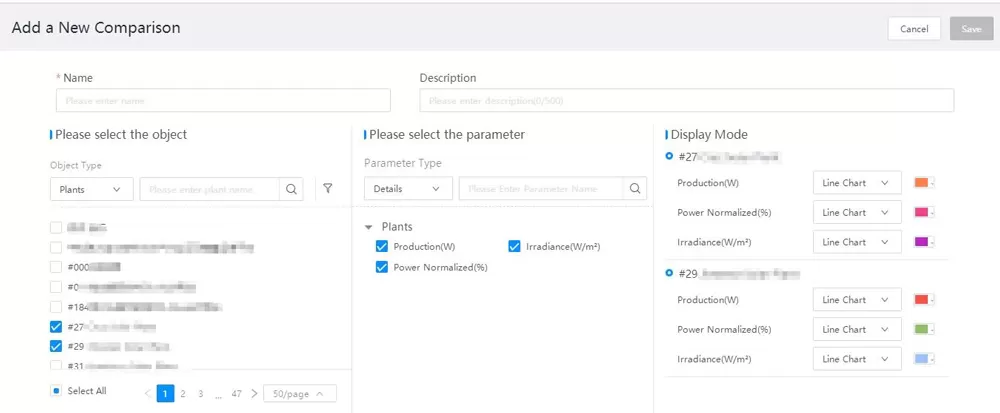The height and width of the screenshot is (413, 1000).
Task: Toggle the Power Normalized(%) checkbox
Action: [x=381, y=267]
